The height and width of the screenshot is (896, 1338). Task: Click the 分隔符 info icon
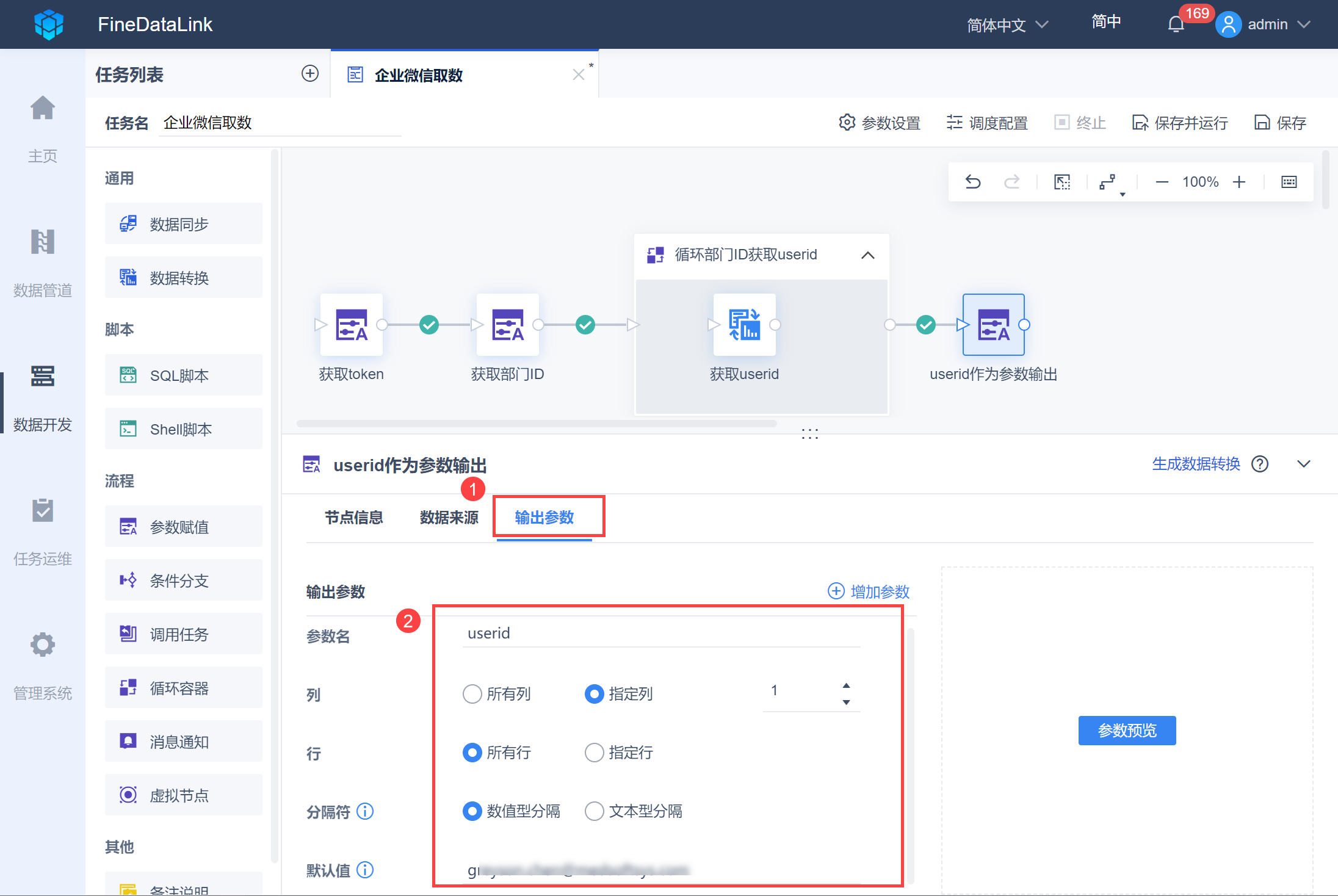(x=365, y=811)
